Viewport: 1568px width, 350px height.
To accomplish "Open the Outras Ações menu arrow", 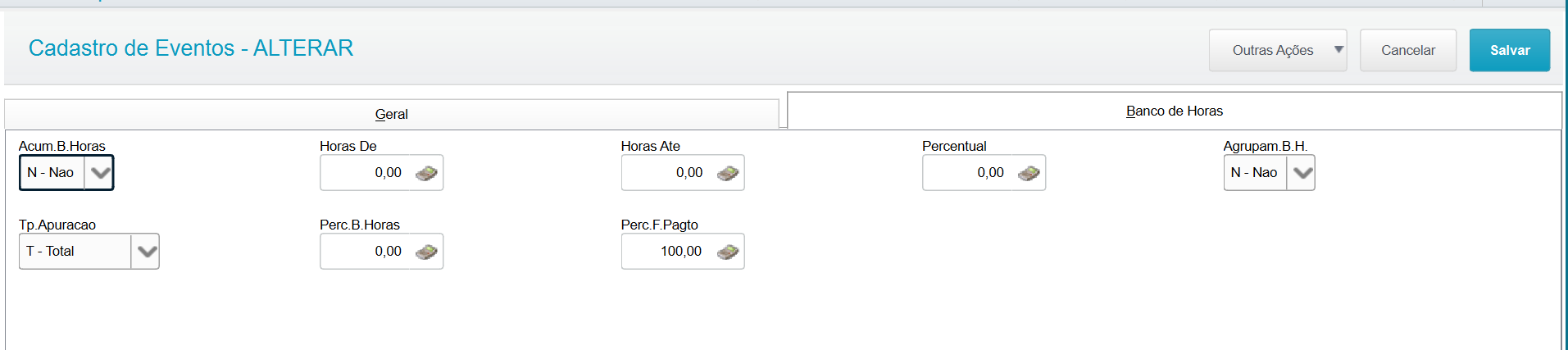I will [1338, 50].
